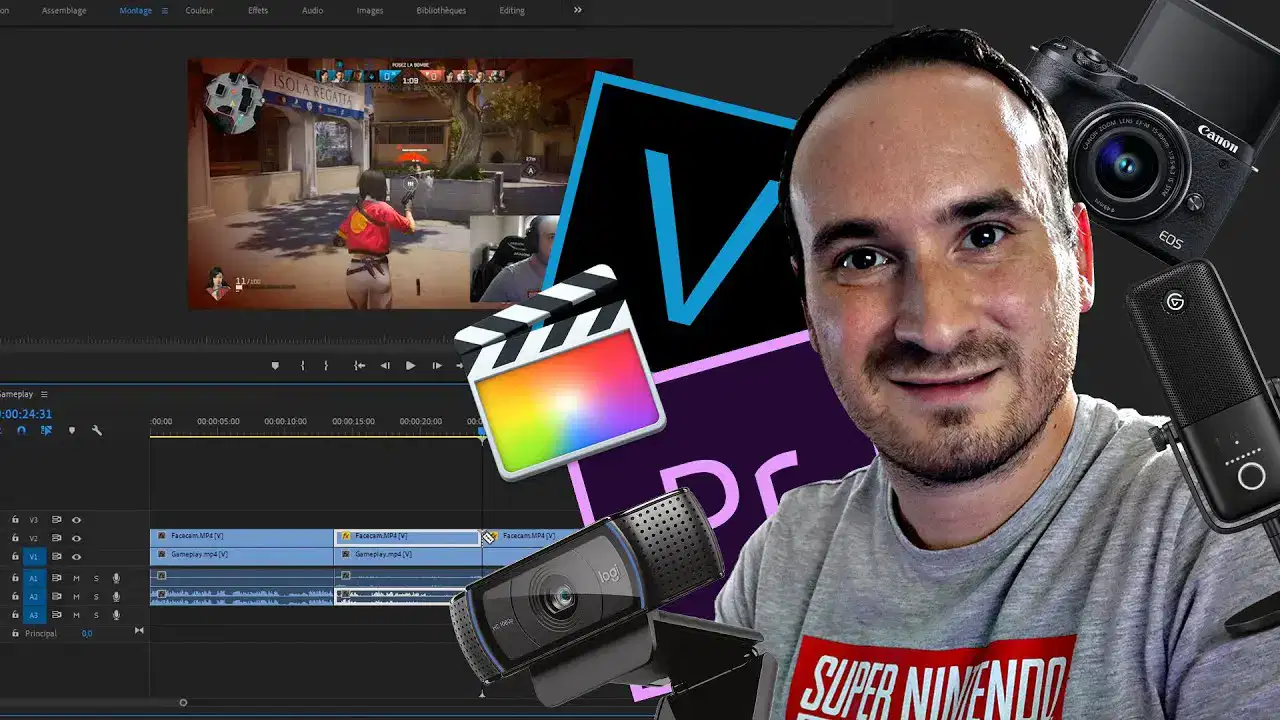Enable voice-over record on A2

[116, 596]
